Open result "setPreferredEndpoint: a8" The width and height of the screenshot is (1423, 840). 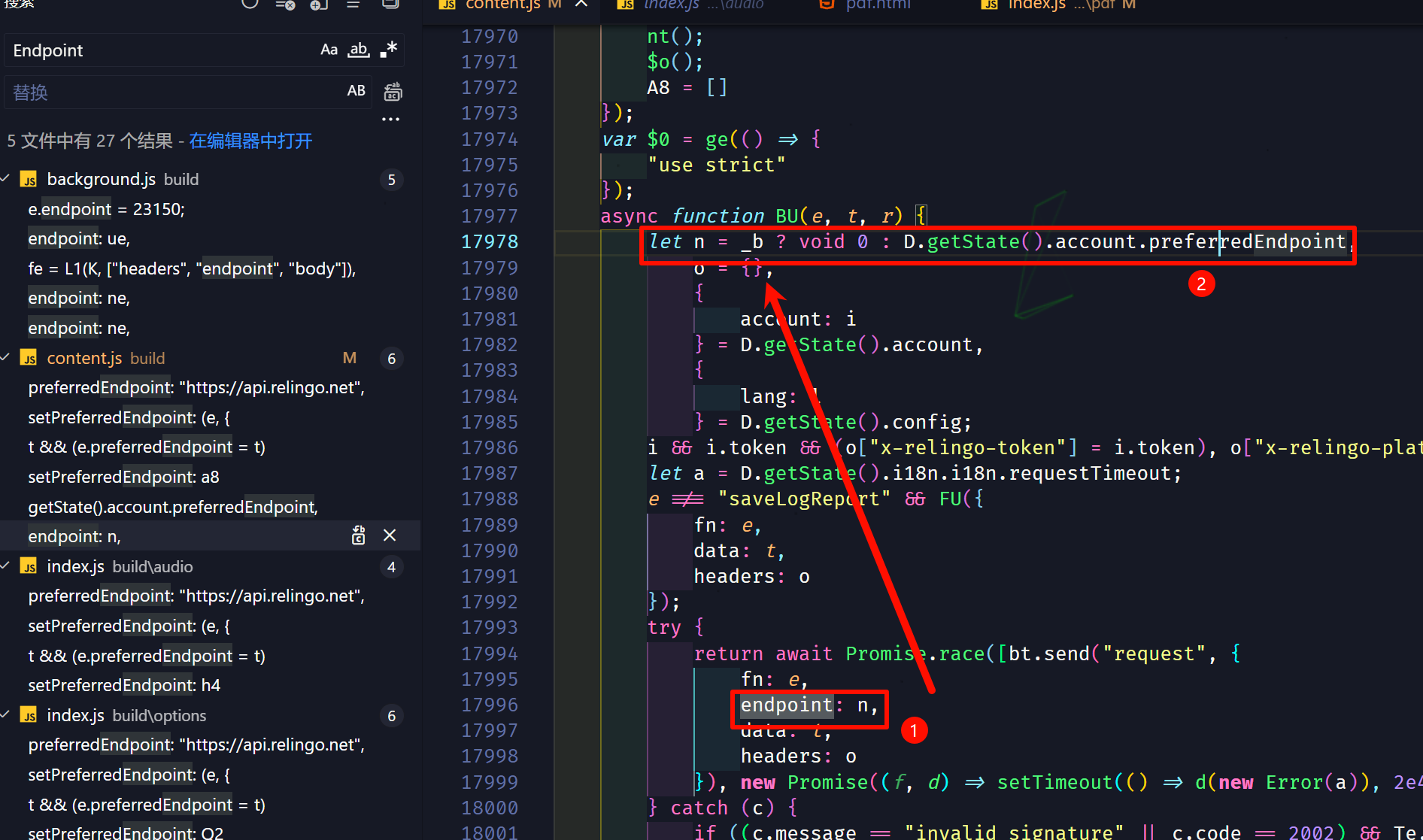click(x=123, y=477)
